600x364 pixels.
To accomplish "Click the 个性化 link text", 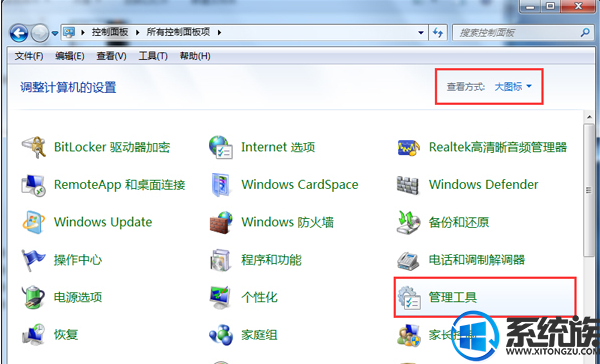I will click(x=259, y=297).
